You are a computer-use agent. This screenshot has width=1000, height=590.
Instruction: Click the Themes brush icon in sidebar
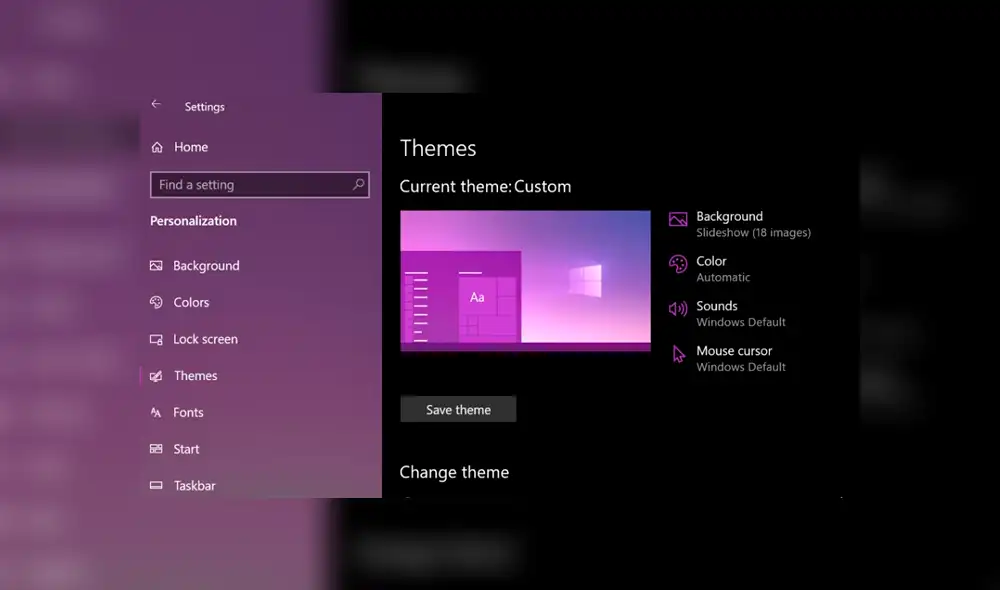(x=155, y=375)
